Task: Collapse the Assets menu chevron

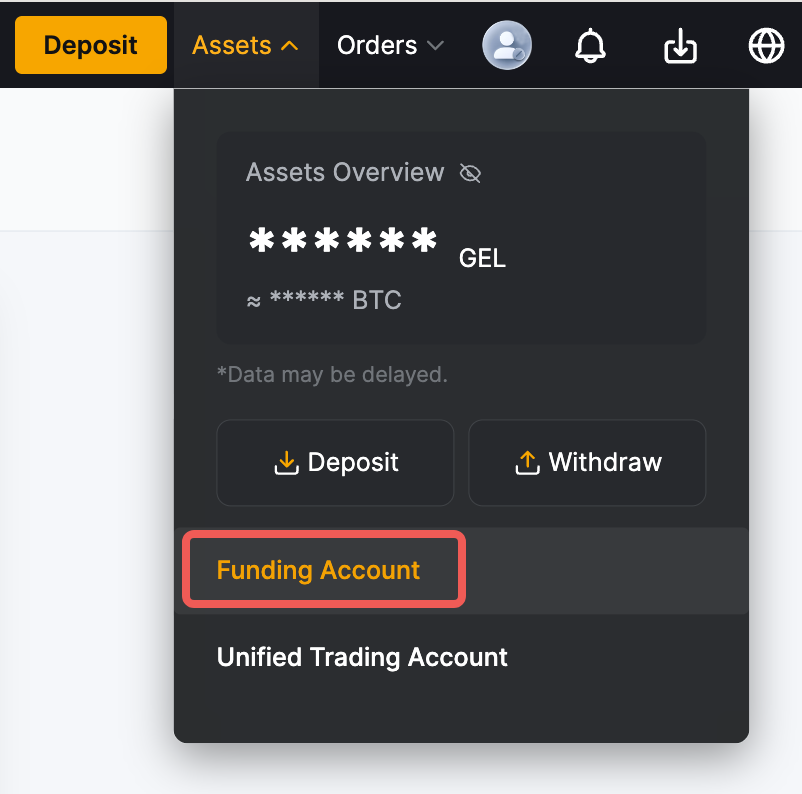Action: (290, 46)
